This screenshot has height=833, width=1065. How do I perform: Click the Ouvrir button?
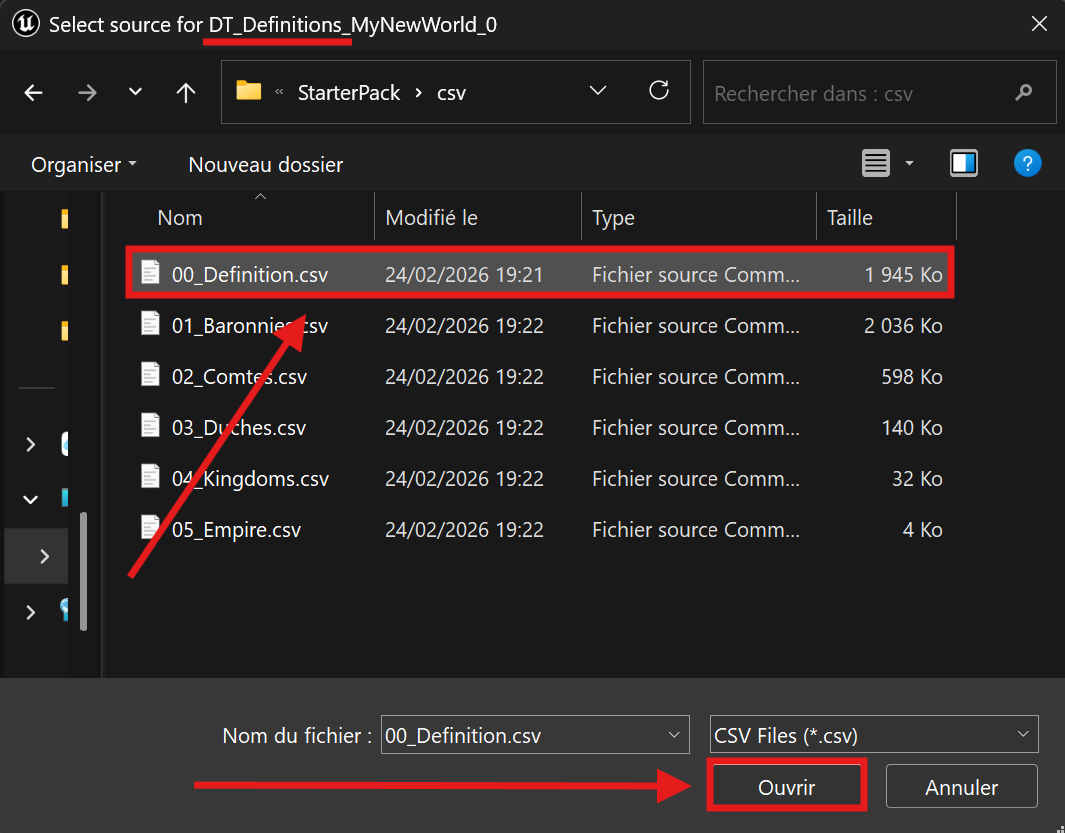[x=787, y=787]
